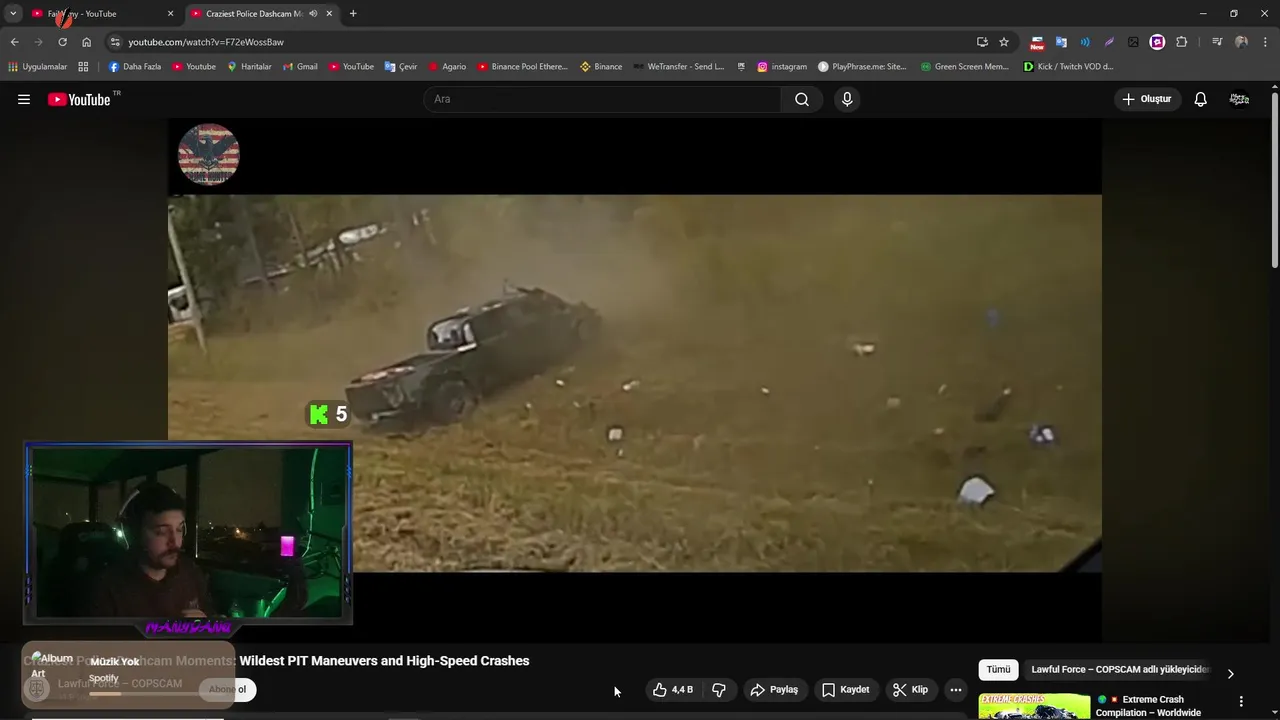Screen dimensions: 1280x720
Task: Show next filter chips with right chevron
Action: pos(1230,674)
